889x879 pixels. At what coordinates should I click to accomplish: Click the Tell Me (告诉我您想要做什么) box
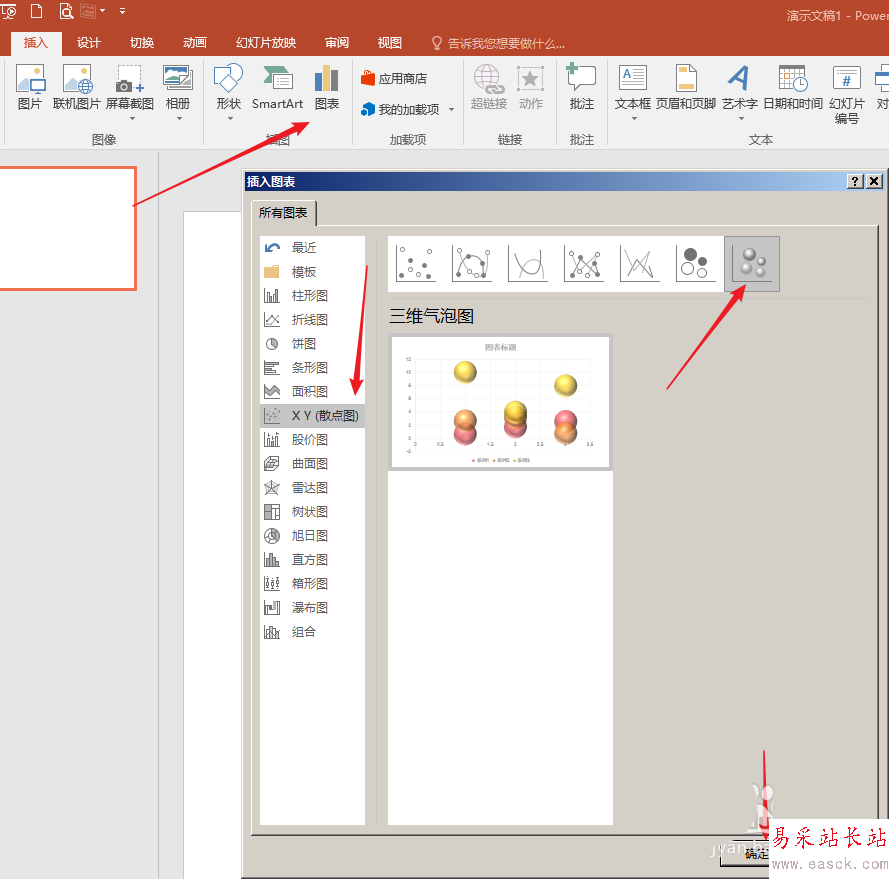coord(498,43)
